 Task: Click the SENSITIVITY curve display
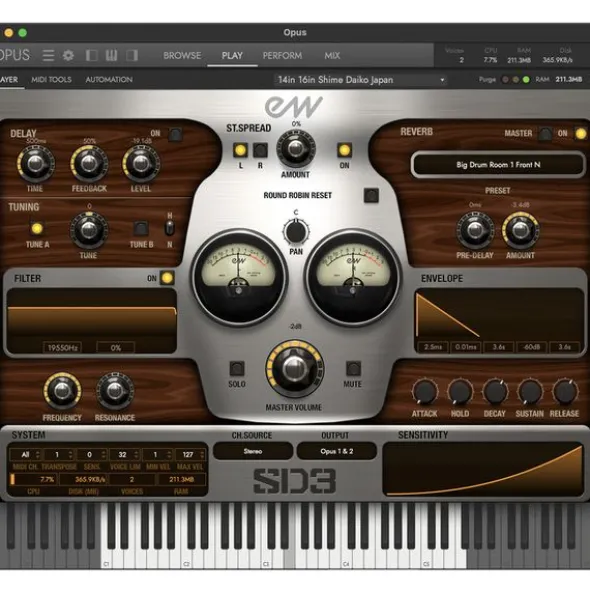pos(484,469)
